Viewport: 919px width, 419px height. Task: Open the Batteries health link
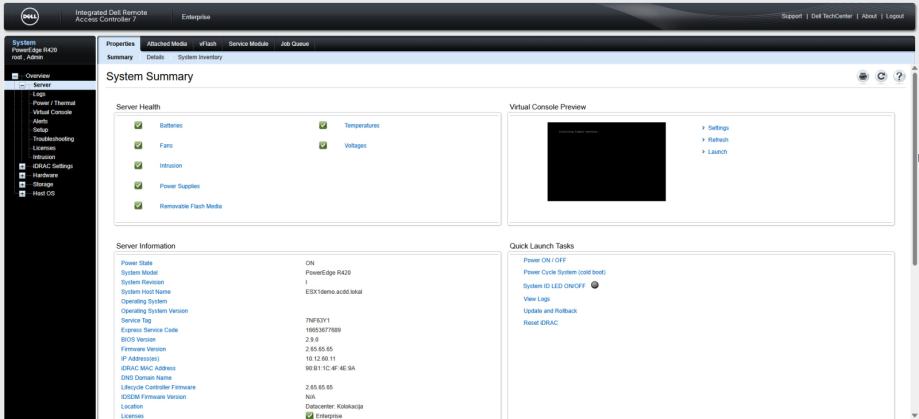171,125
